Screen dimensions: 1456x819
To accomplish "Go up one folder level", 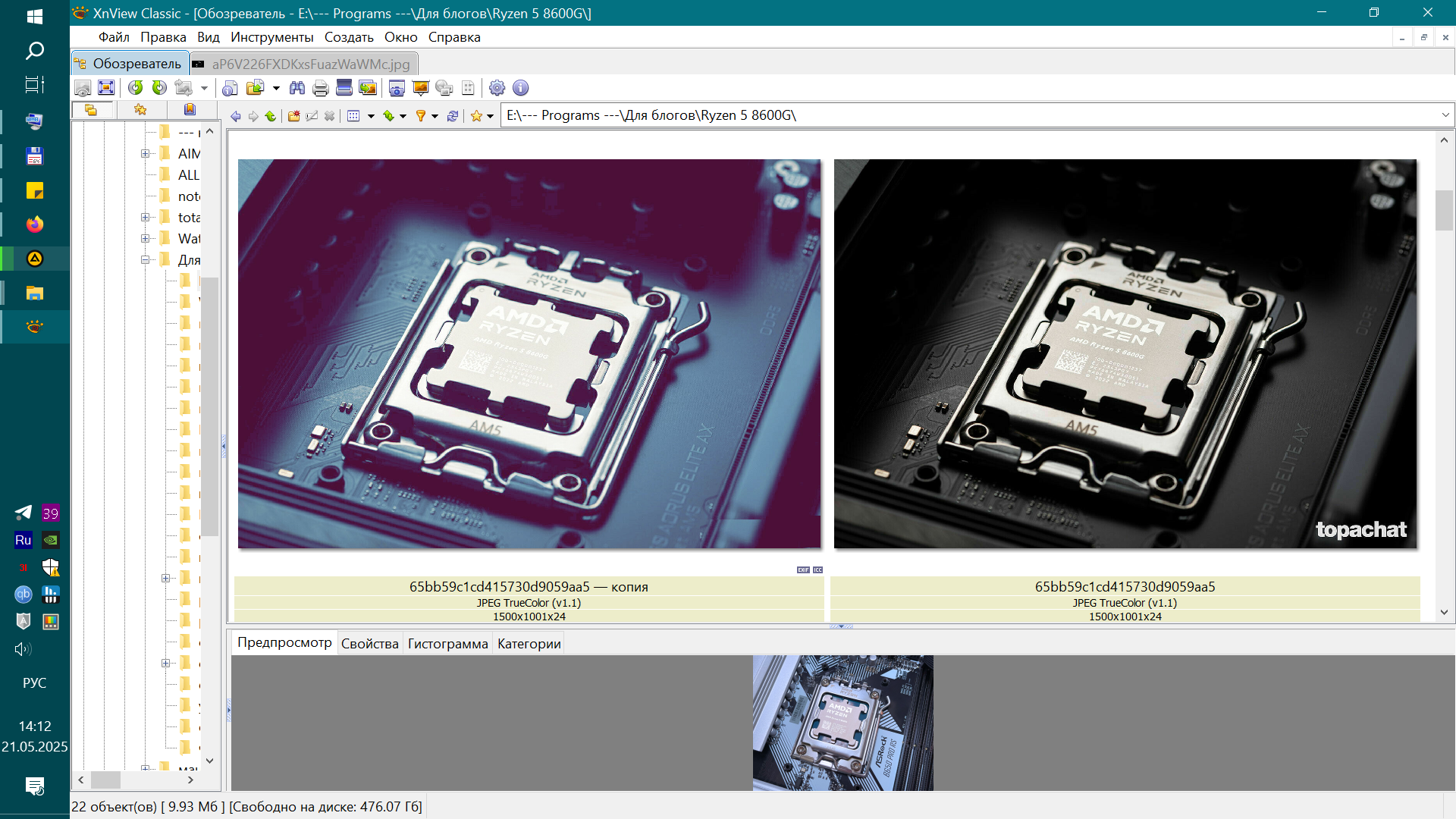I will (270, 116).
